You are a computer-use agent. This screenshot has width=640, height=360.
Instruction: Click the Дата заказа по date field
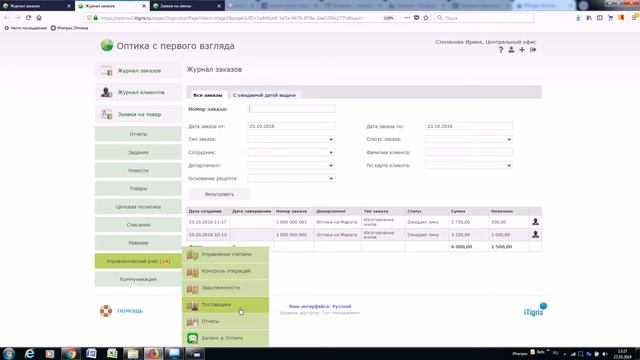pos(469,126)
